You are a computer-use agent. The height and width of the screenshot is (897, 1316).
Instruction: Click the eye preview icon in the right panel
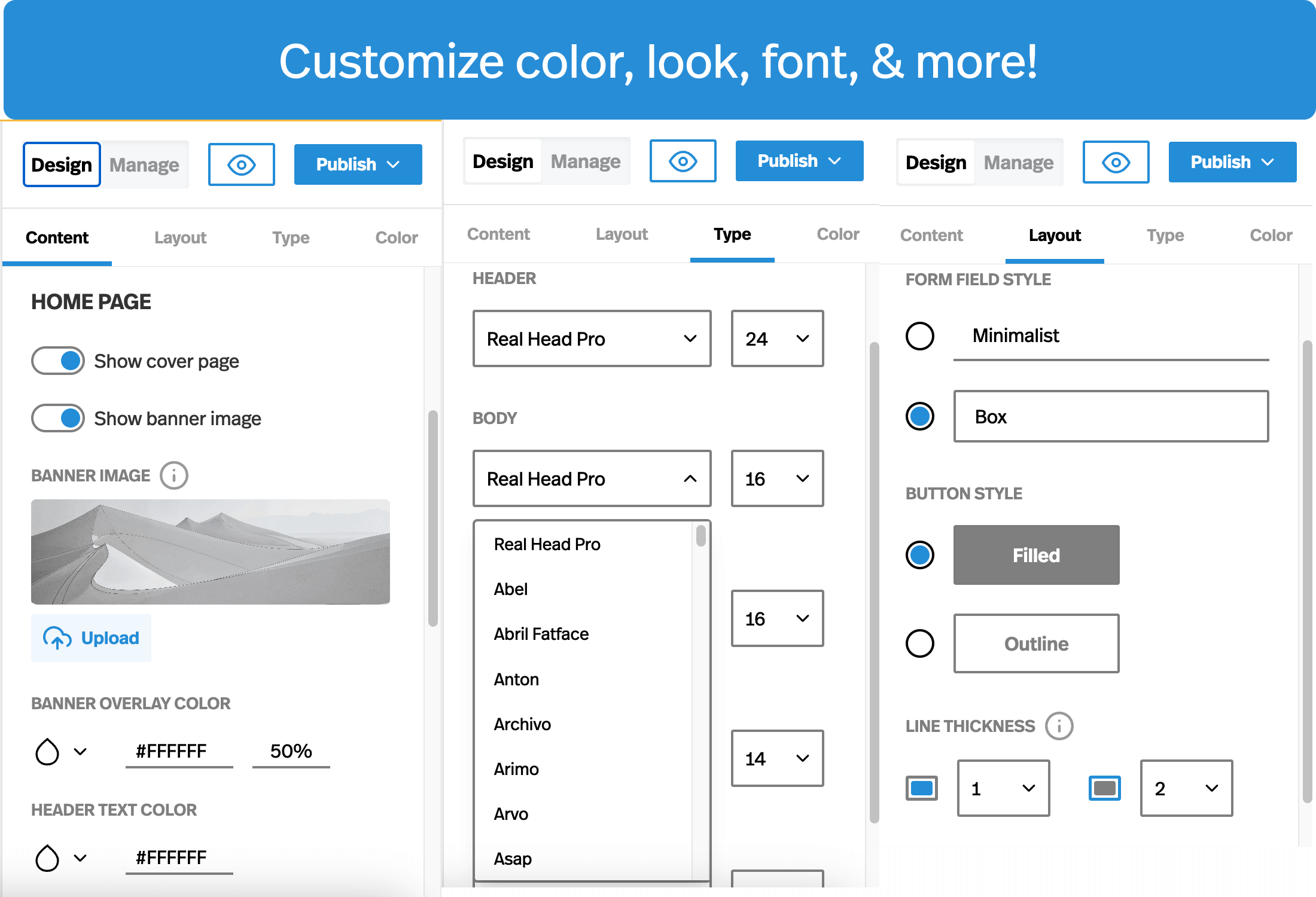[1116, 162]
